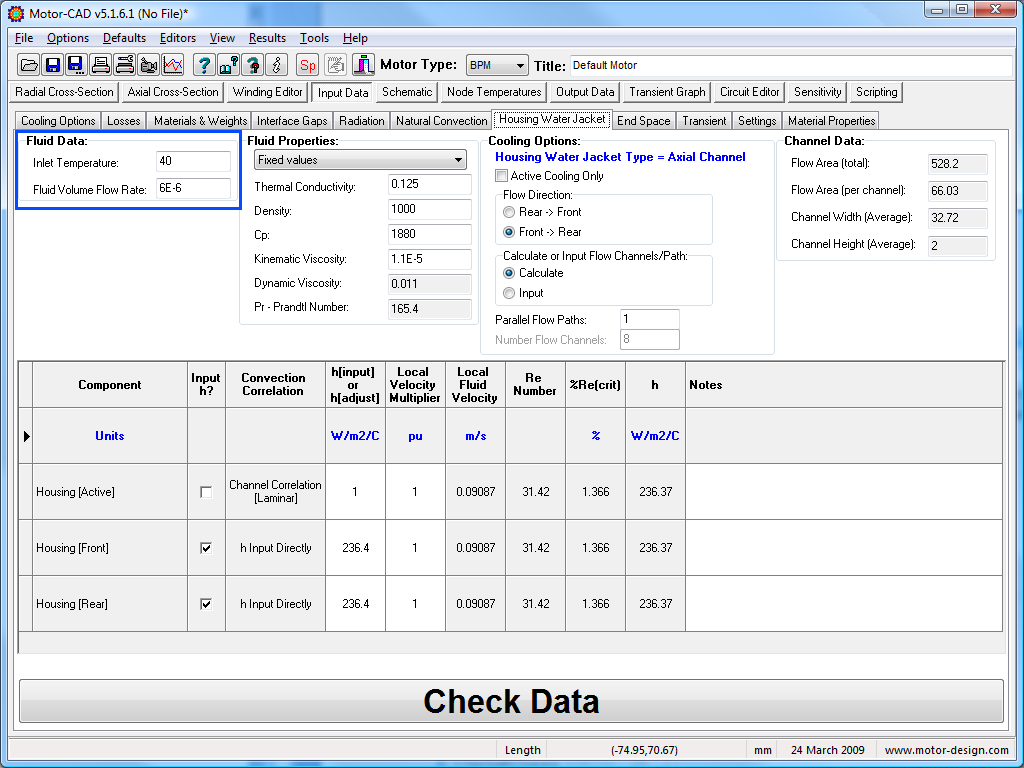The width and height of the screenshot is (1024, 768).
Task: Click the video camera toolbar icon
Action: tap(149, 65)
